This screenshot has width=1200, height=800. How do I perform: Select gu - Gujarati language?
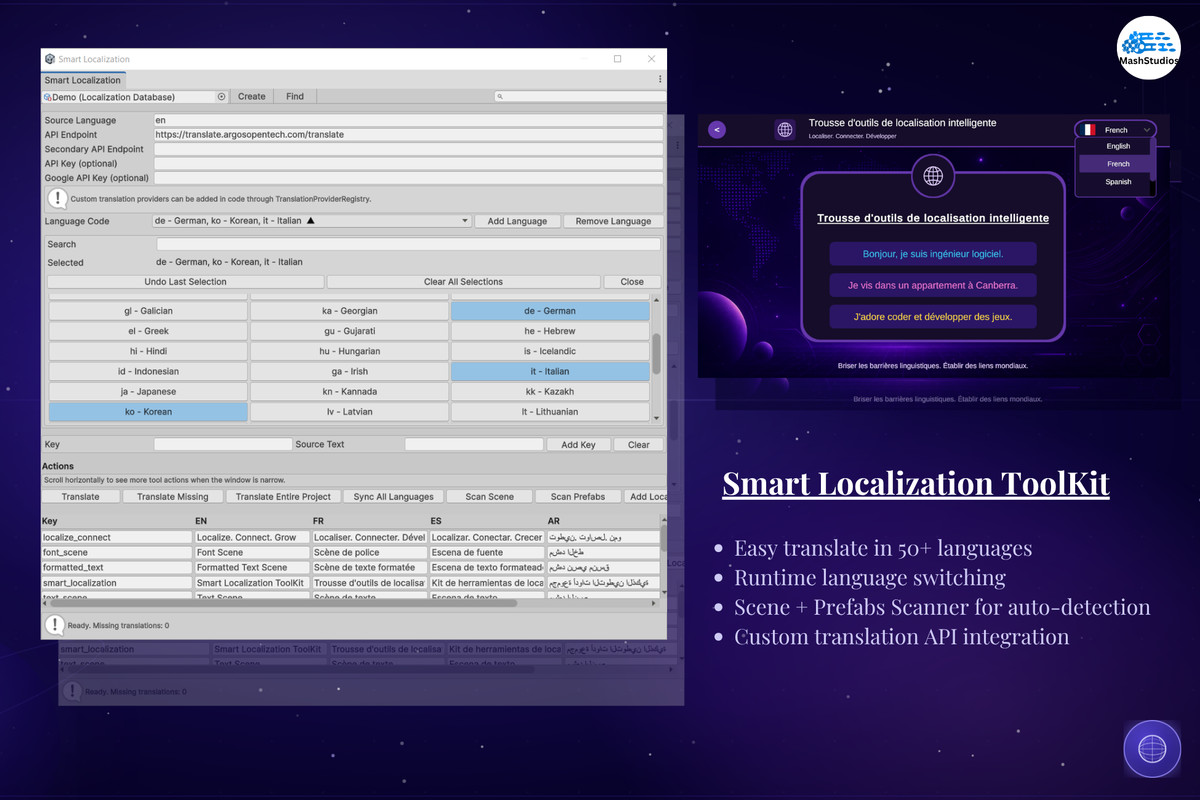pos(349,331)
